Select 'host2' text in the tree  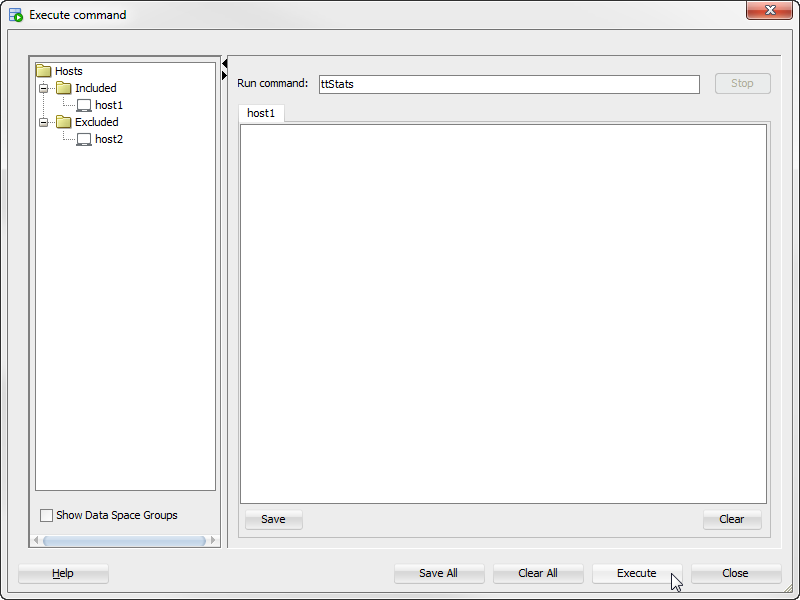point(109,139)
